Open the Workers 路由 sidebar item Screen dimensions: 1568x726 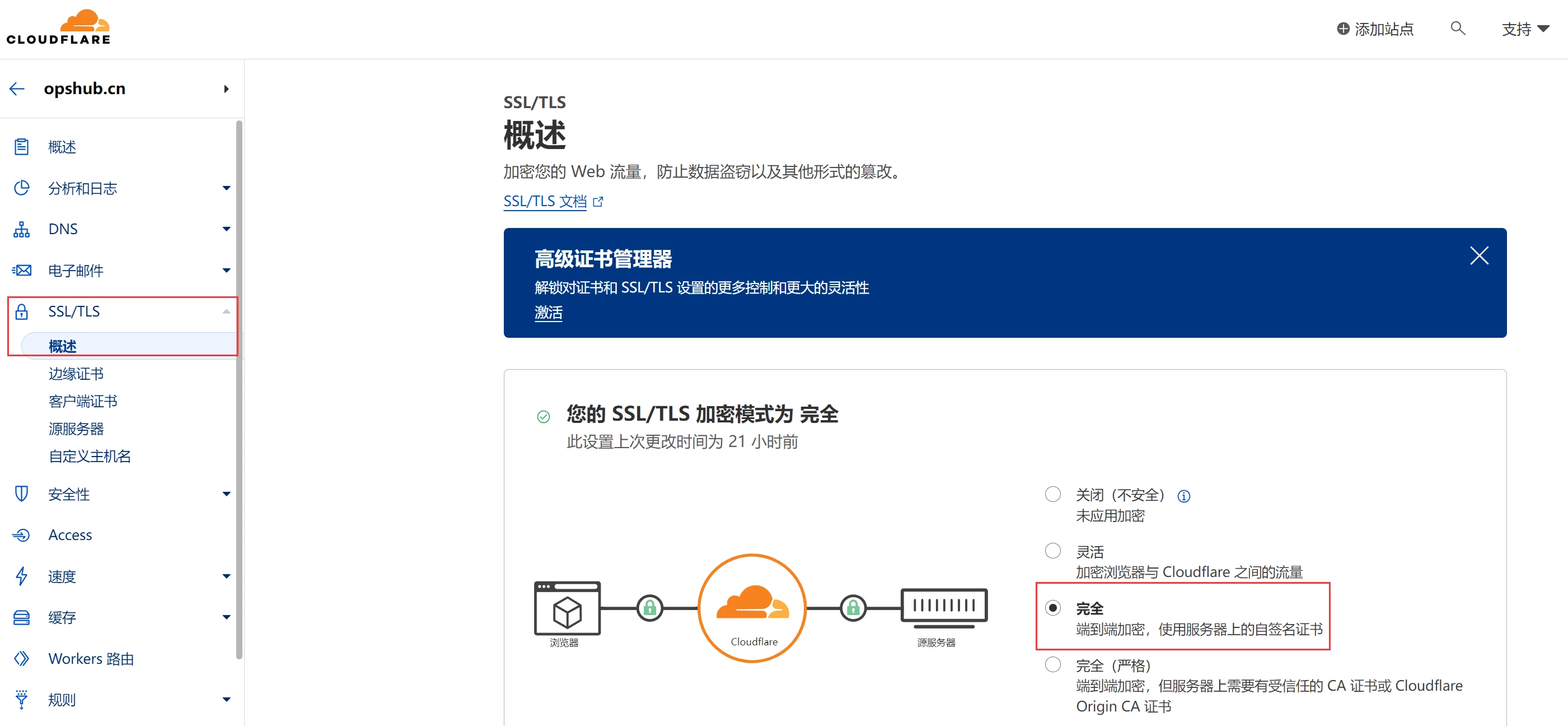(x=91, y=658)
